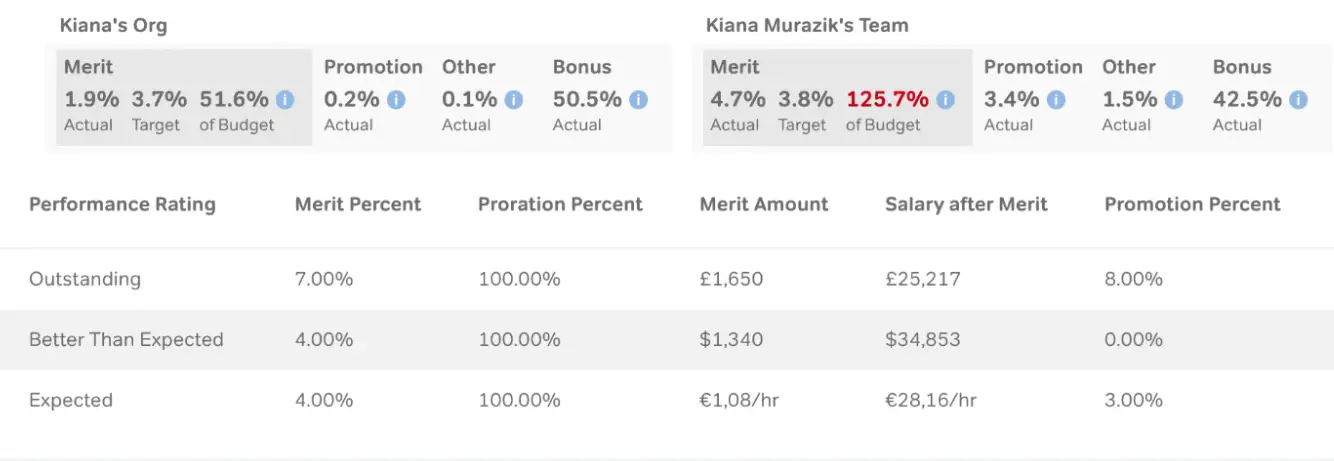This screenshot has width=1334, height=461.
Task: Sort by Merit Percent column header
Action: point(358,205)
